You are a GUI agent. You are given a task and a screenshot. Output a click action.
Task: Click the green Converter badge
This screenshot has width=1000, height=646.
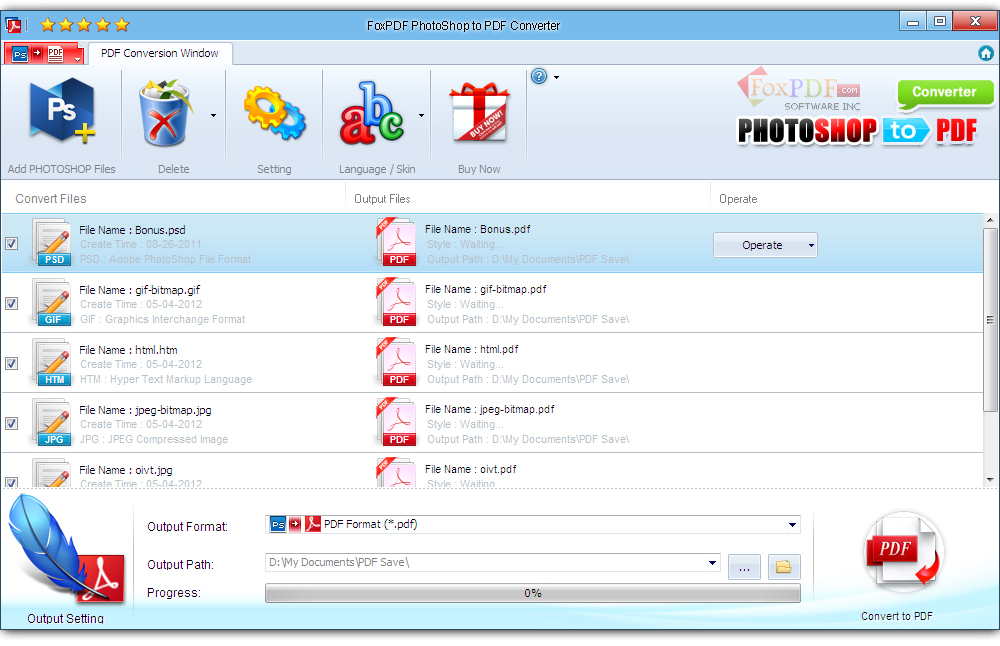[945, 92]
